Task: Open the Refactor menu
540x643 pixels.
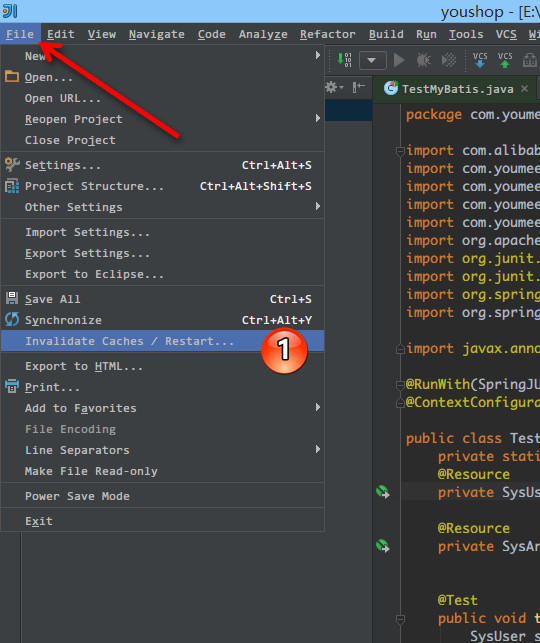Action: [x=328, y=34]
